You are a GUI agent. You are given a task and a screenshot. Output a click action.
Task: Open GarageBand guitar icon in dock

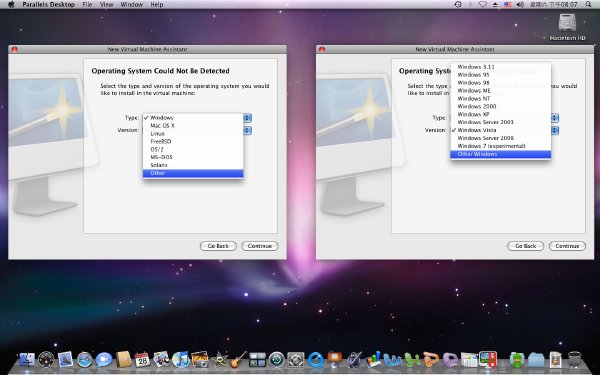[x=238, y=360]
